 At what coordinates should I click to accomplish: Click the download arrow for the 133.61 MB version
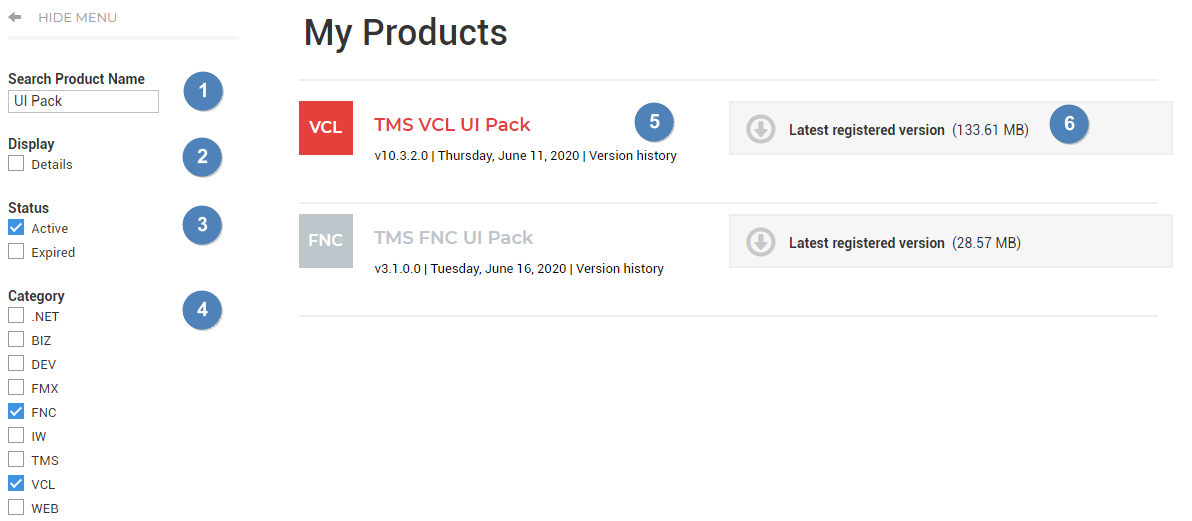(x=760, y=129)
